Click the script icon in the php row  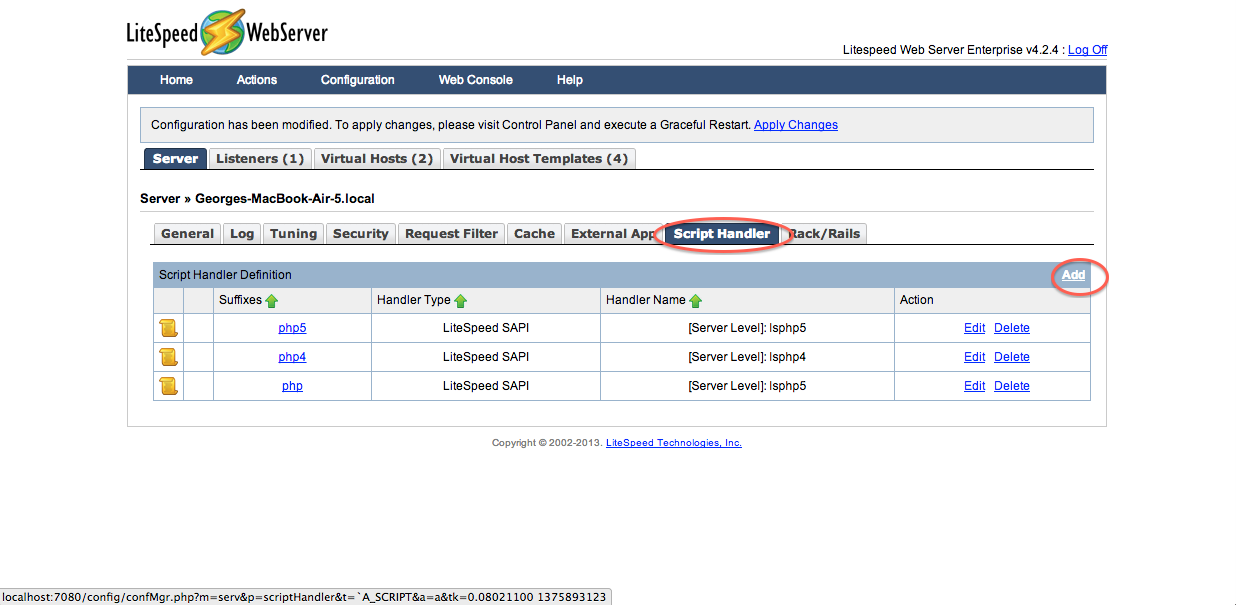click(x=168, y=386)
